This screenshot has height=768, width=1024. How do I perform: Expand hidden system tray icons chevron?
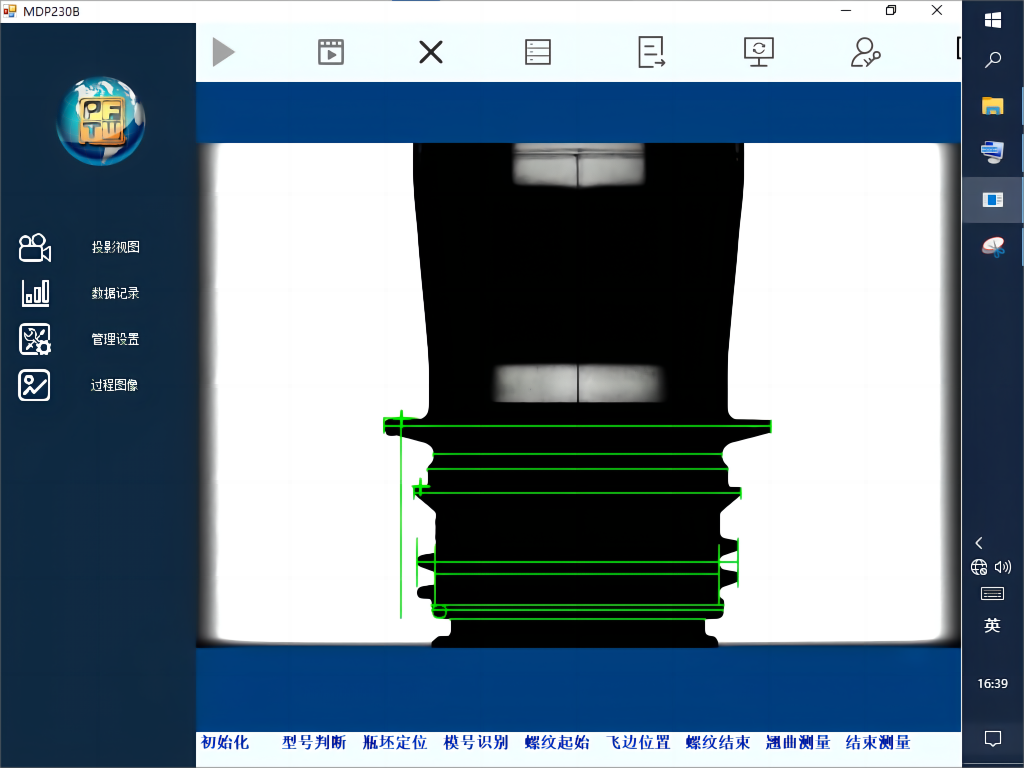coord(979,543)
